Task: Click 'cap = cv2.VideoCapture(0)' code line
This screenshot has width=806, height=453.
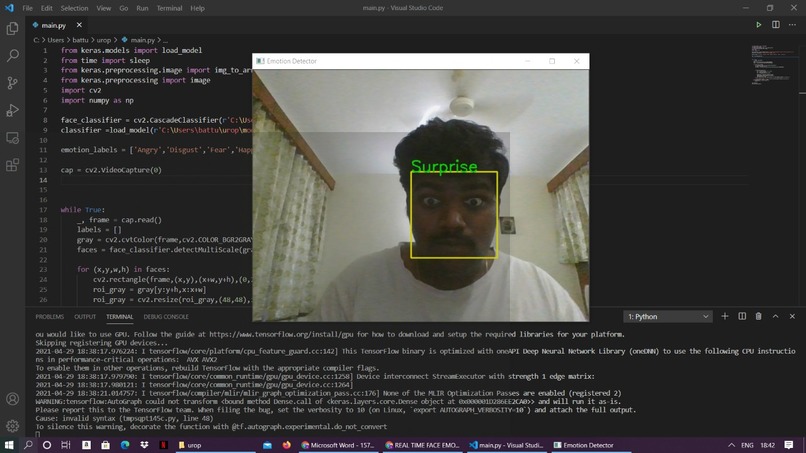Action: click(x=111, y=170)
